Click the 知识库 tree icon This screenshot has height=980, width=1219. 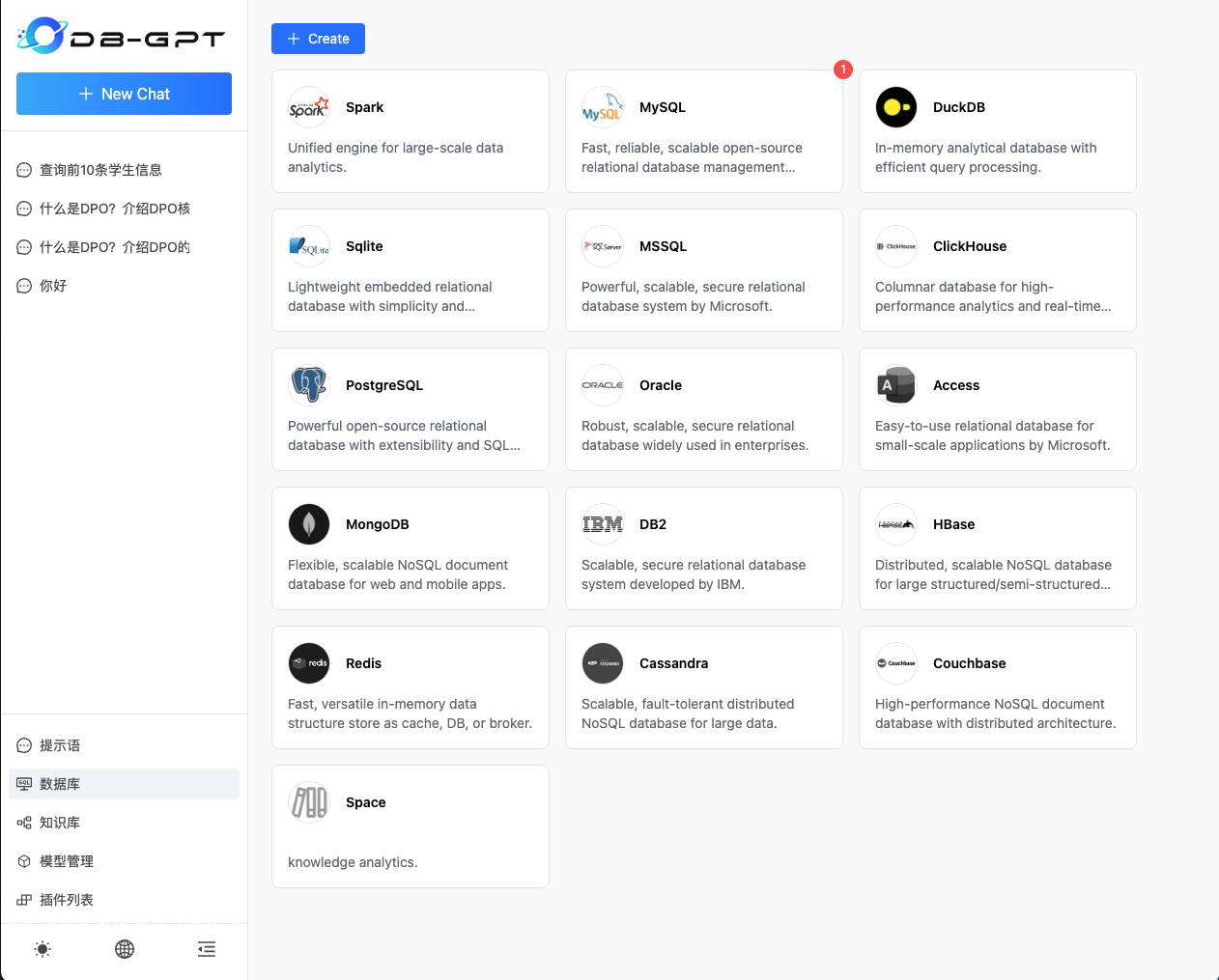[24, 823]
